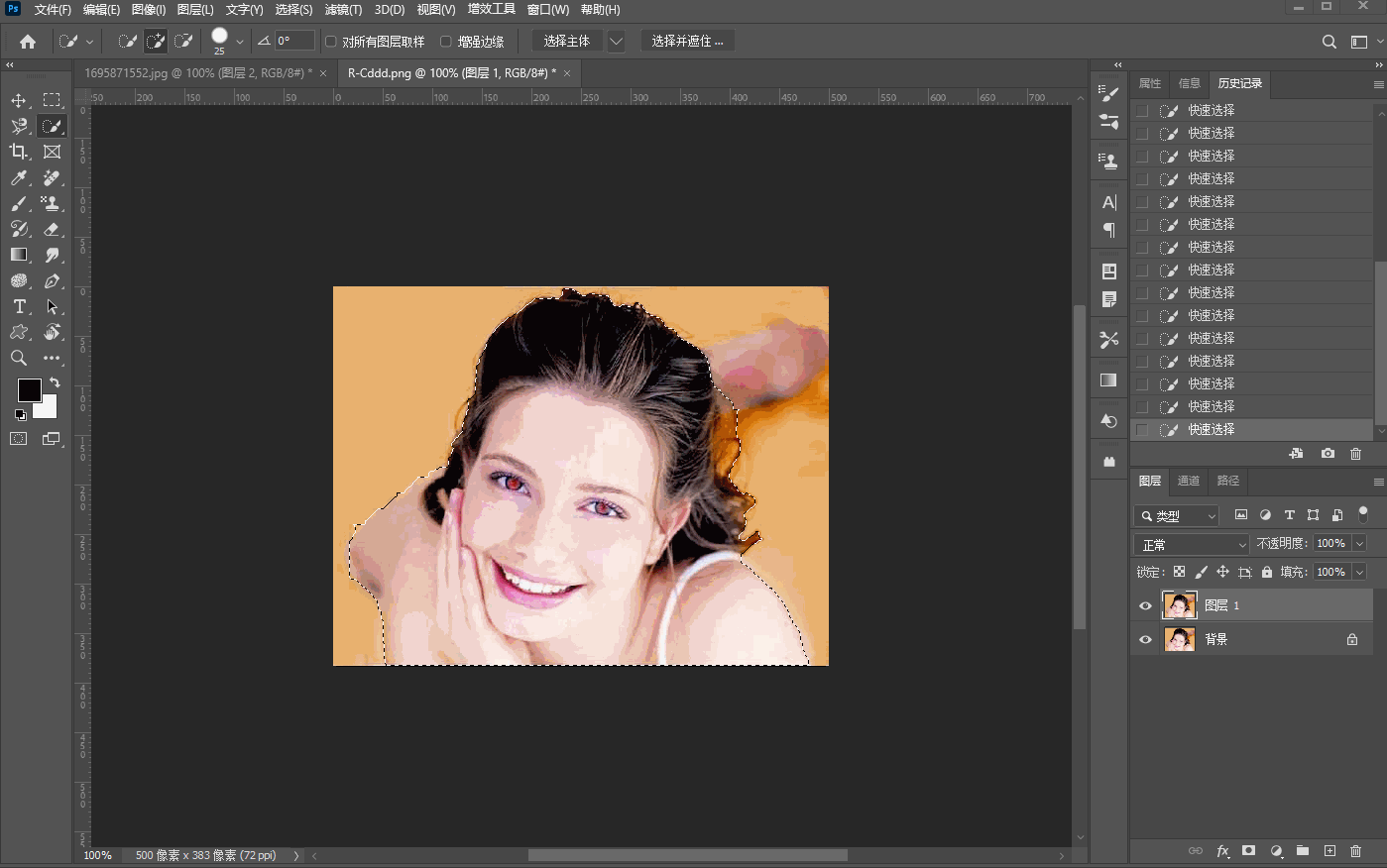Open the 滤镜(T) menu
The height and width of the screenshot is (868, 1387).
[x=343, y=10]
